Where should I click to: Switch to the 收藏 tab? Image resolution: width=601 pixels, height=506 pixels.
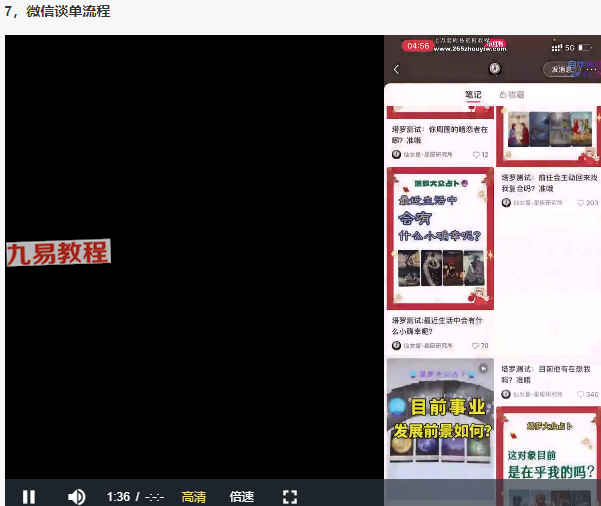coord(512,94)
